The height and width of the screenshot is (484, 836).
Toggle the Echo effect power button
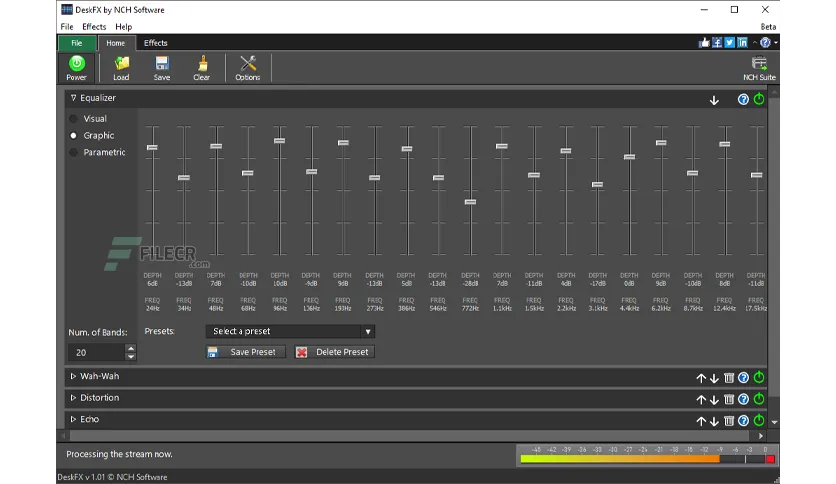tap(758, 421)
